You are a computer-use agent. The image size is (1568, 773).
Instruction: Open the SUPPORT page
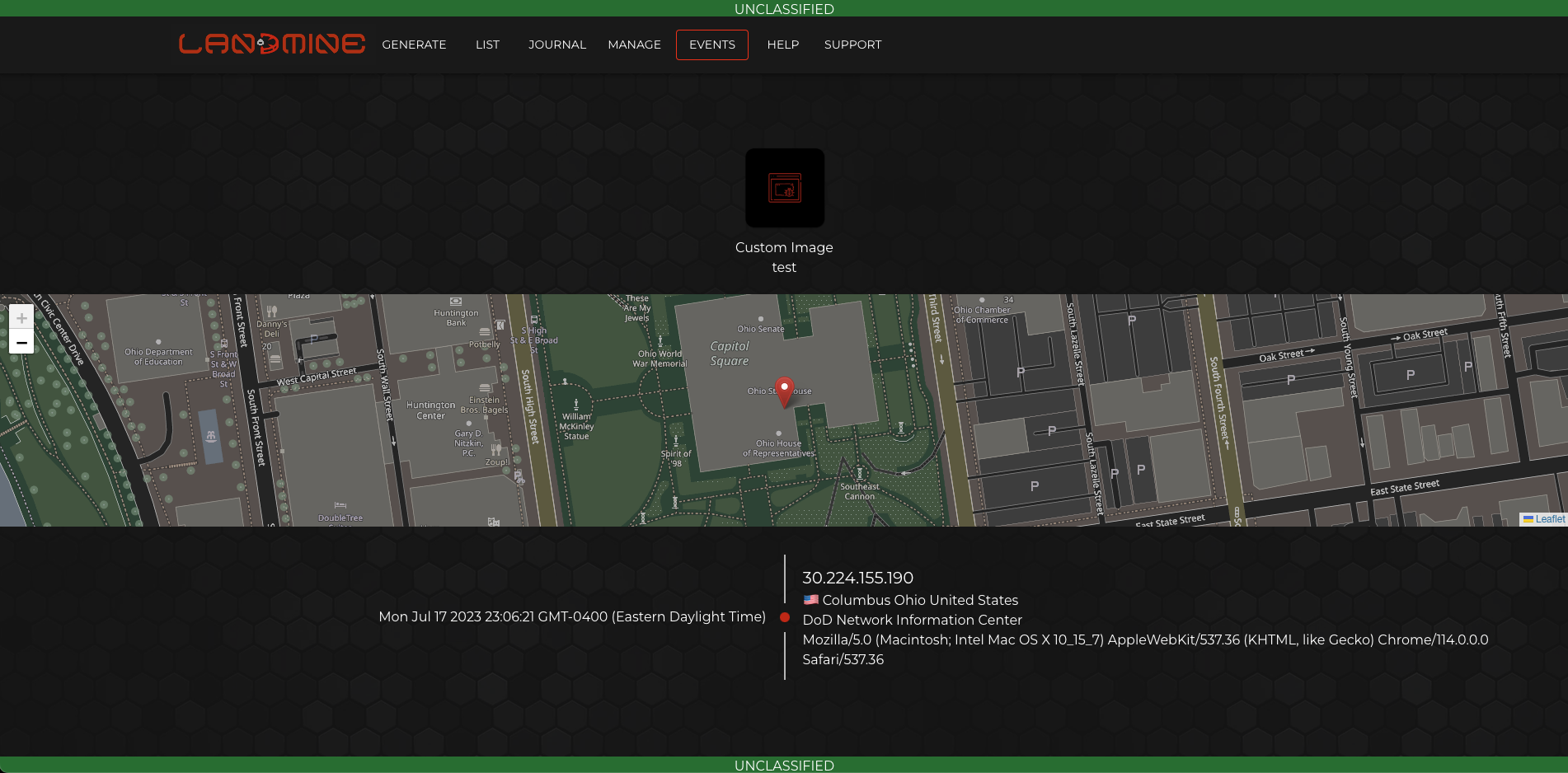pos(852,45)
